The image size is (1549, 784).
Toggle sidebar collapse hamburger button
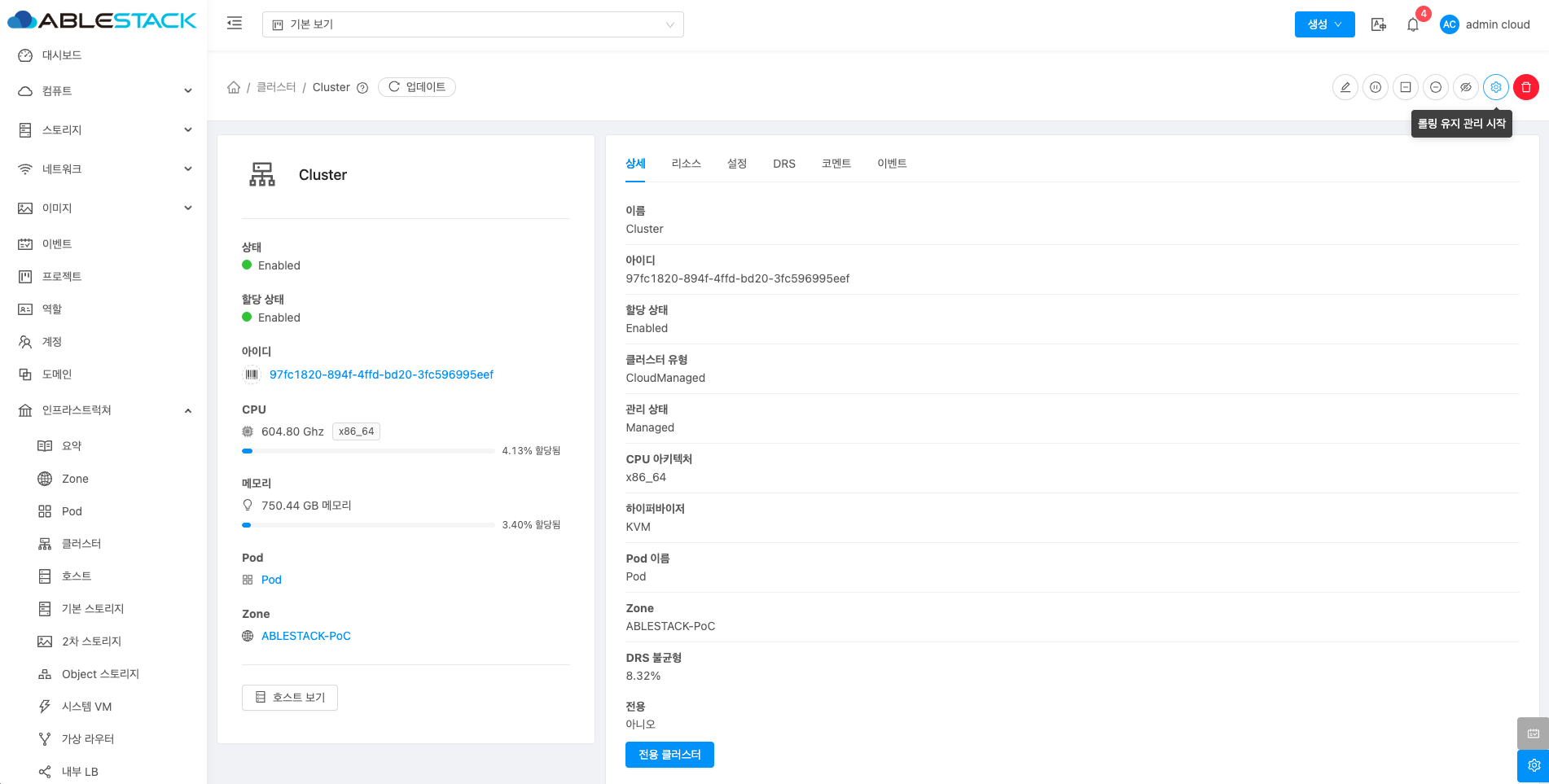(x=235, y=24)
